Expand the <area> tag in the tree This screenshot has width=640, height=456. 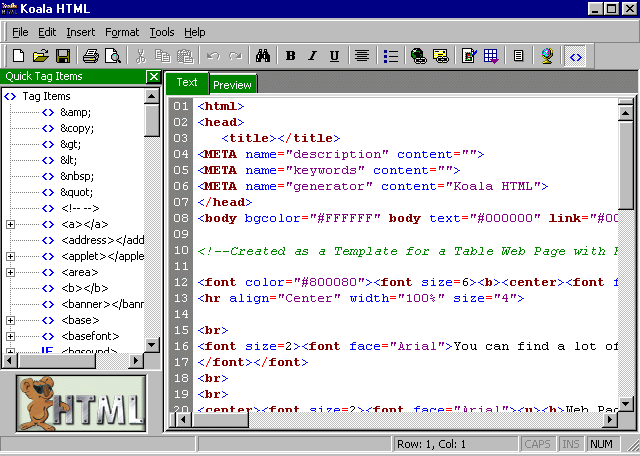point(11,272)
